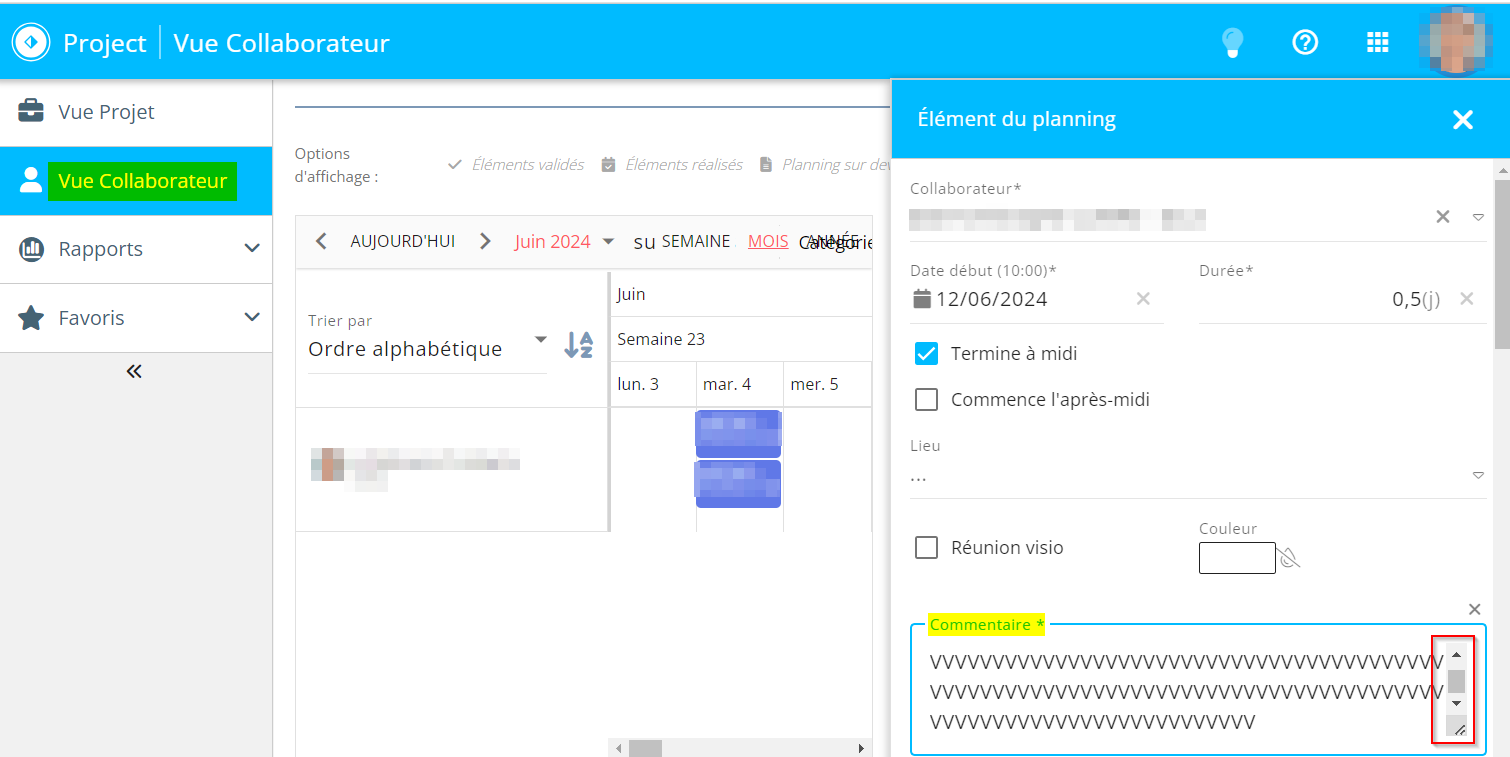The image size is (1510, 757).
Task: Go to next period arrow
Action: (x=485, y=241)
